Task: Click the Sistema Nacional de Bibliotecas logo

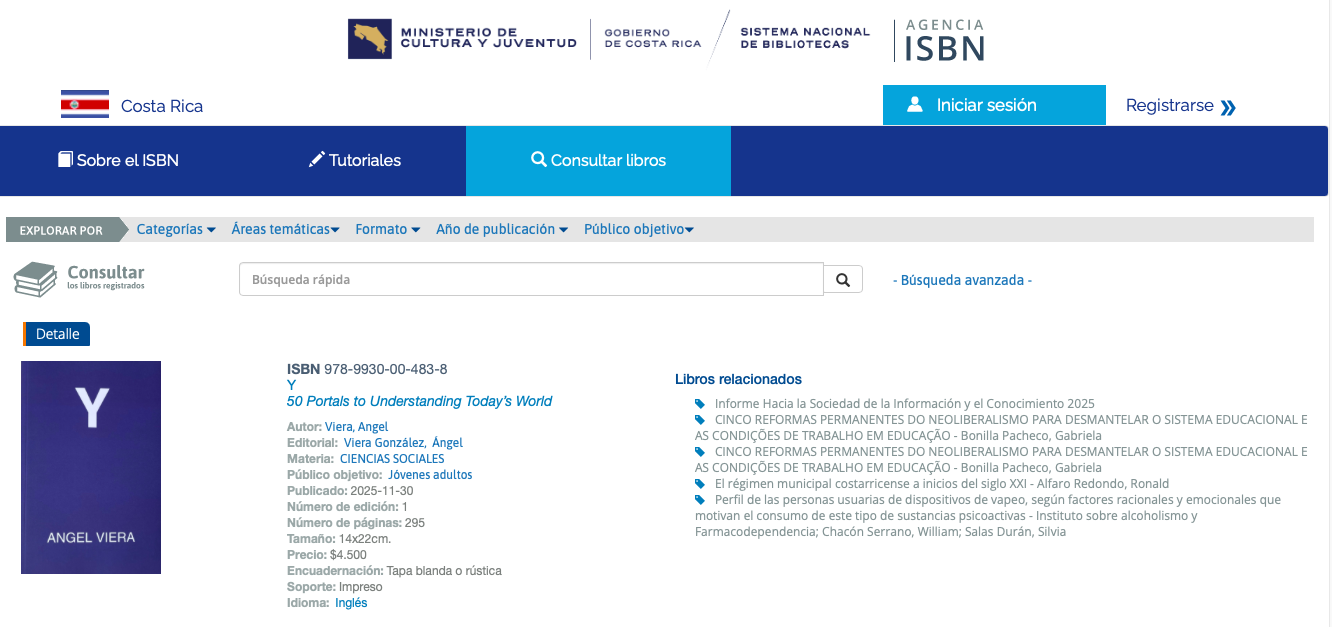Action: point(804,39)
